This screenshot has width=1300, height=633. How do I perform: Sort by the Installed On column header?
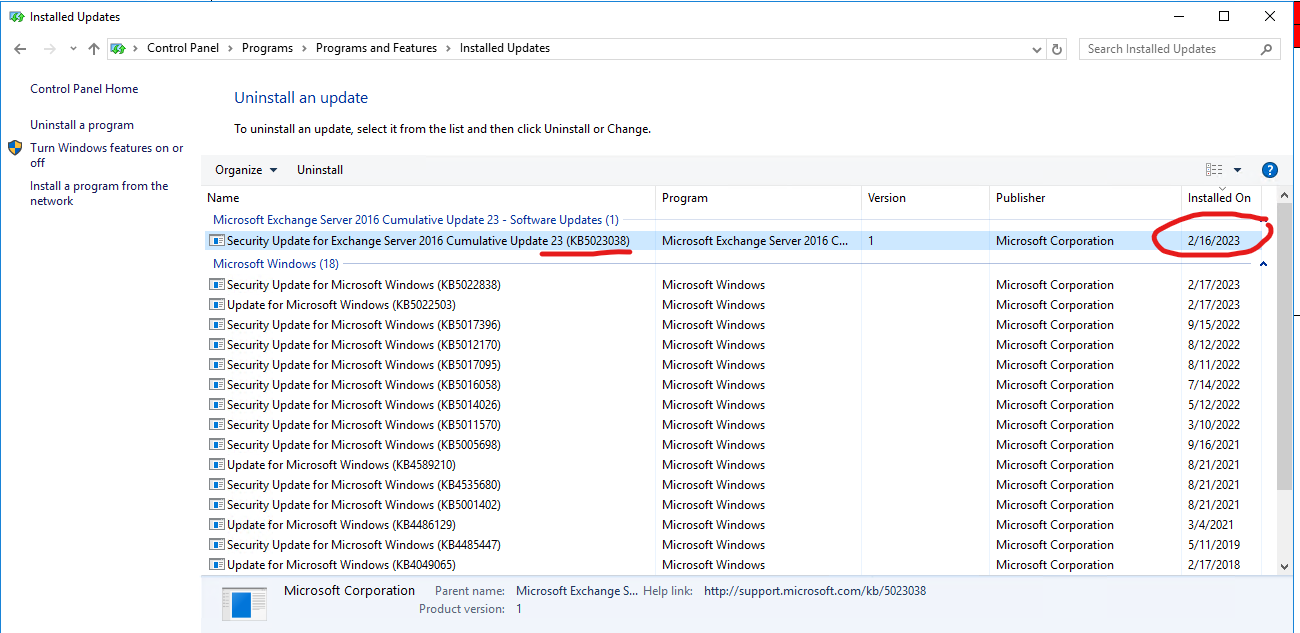1221,198
